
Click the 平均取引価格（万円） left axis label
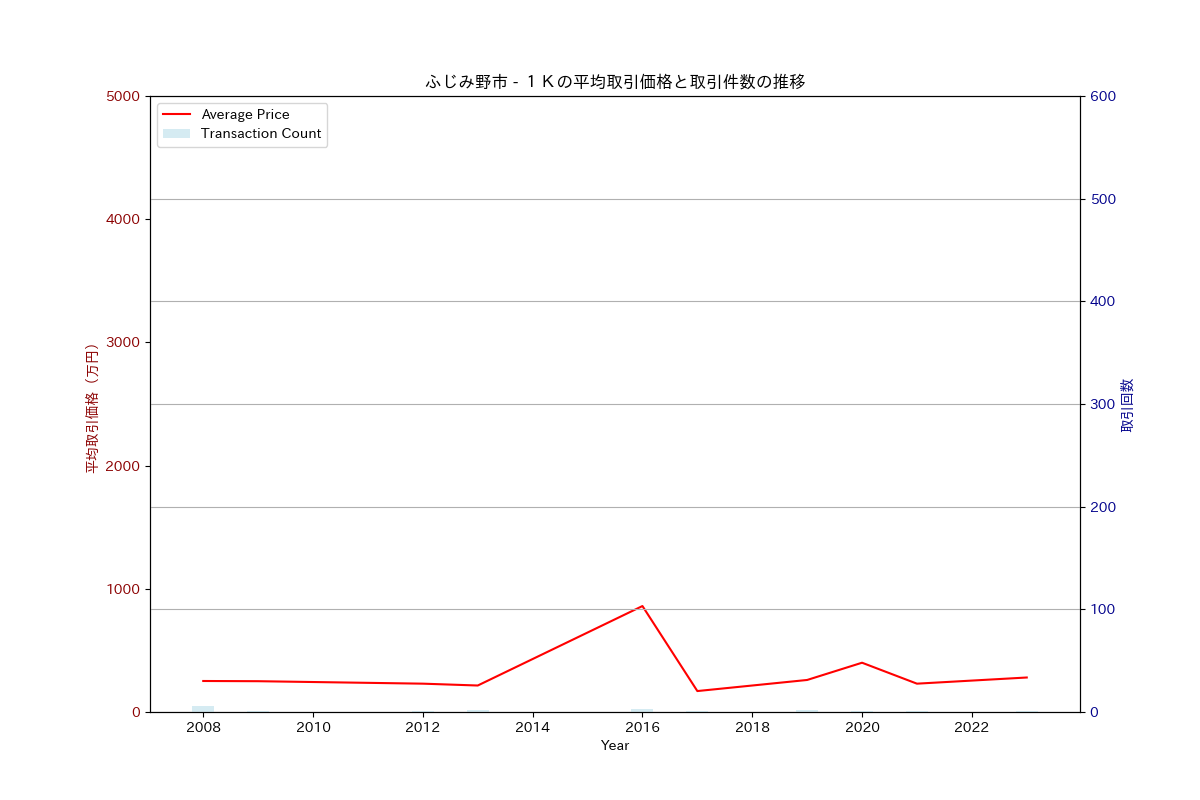point(91,408)
